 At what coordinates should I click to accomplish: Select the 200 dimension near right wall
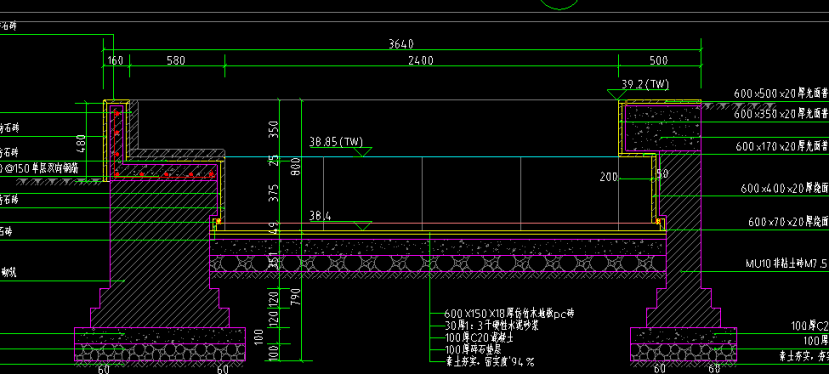tap(609, 177)
